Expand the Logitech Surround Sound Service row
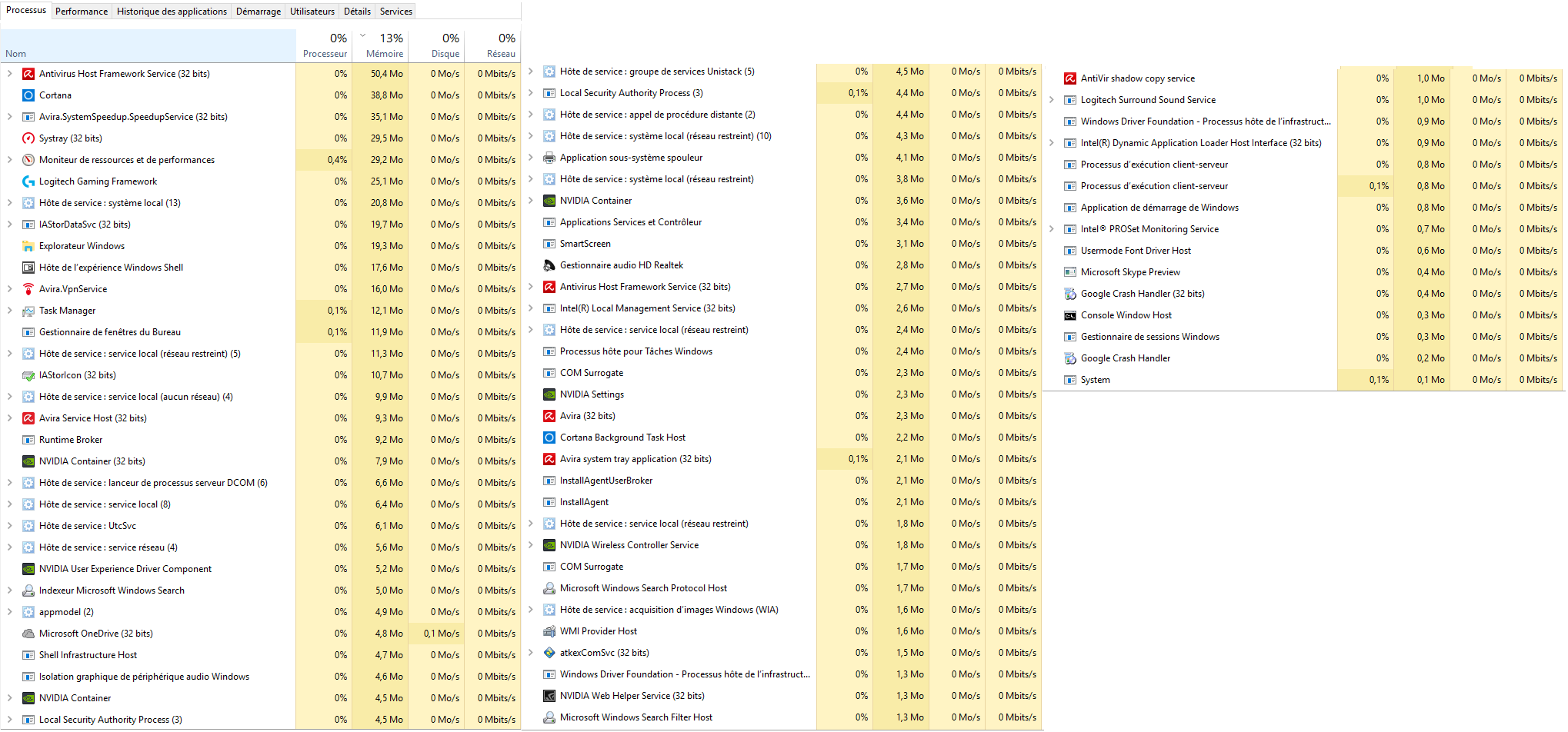 tap(1051, 100)
